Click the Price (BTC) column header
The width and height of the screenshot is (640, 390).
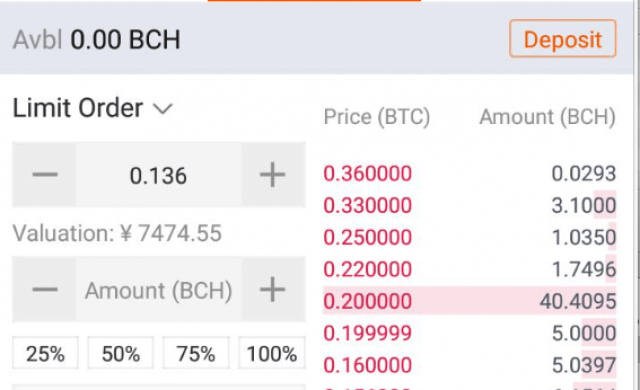(377, 117)
